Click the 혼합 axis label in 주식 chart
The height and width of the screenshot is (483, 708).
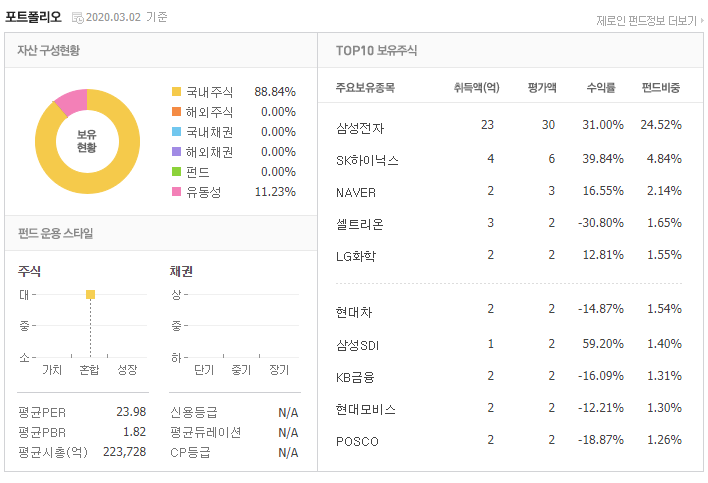89,370
